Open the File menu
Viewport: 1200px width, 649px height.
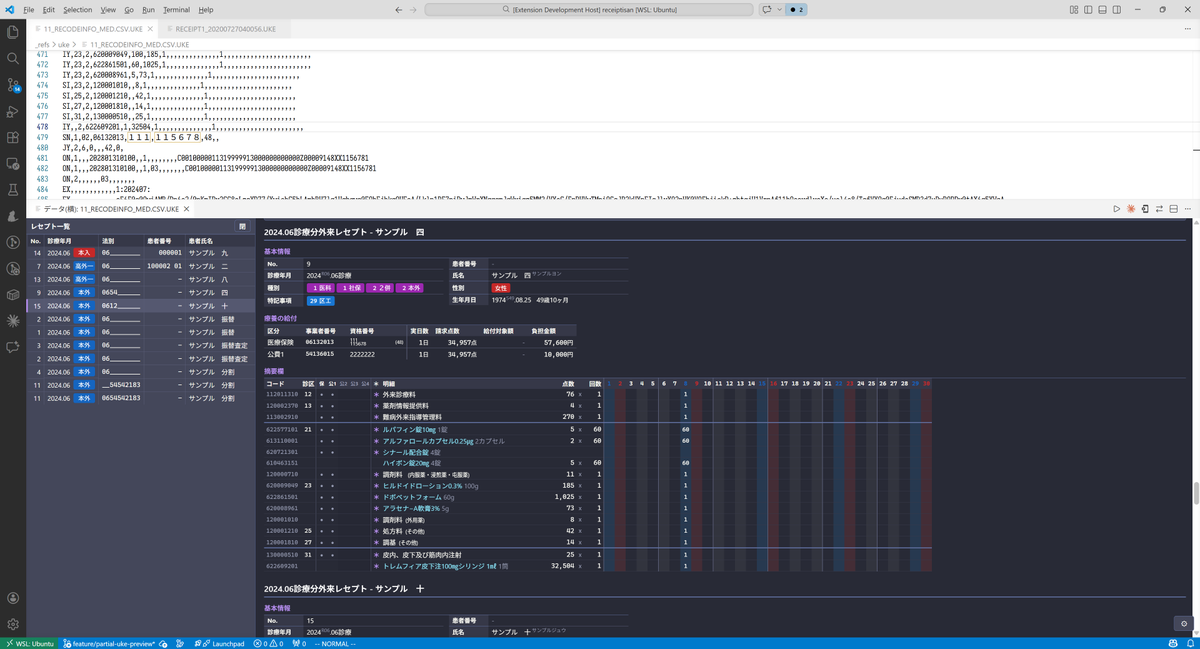click(28, 9)
